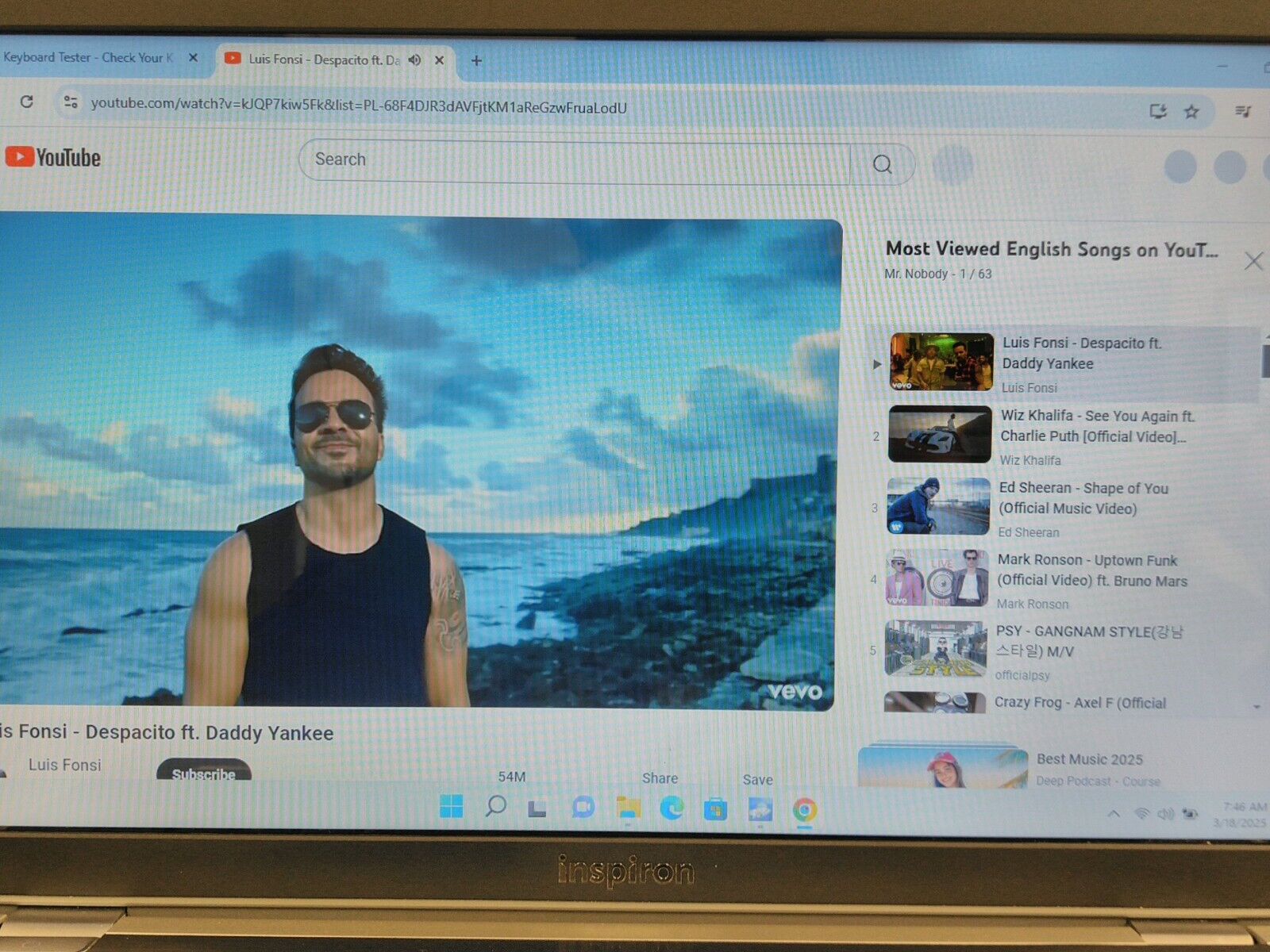
Task: Play Ed Sheeran - Shape of You thumbnail
Action: pyautogui.click(x=938, y=506)
